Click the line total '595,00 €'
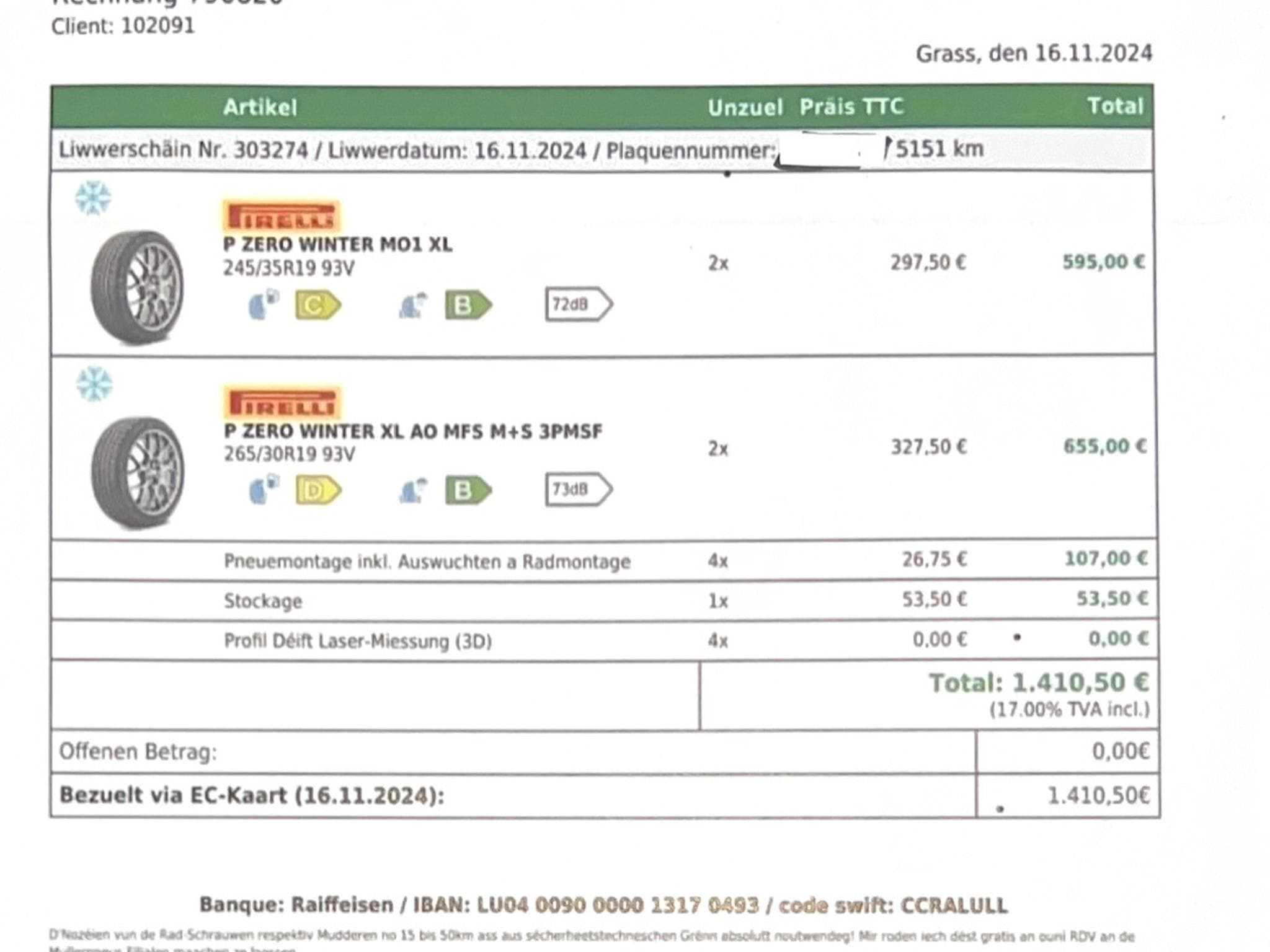Viewport: 1270px width, 952px height. tap(1104, 262)
